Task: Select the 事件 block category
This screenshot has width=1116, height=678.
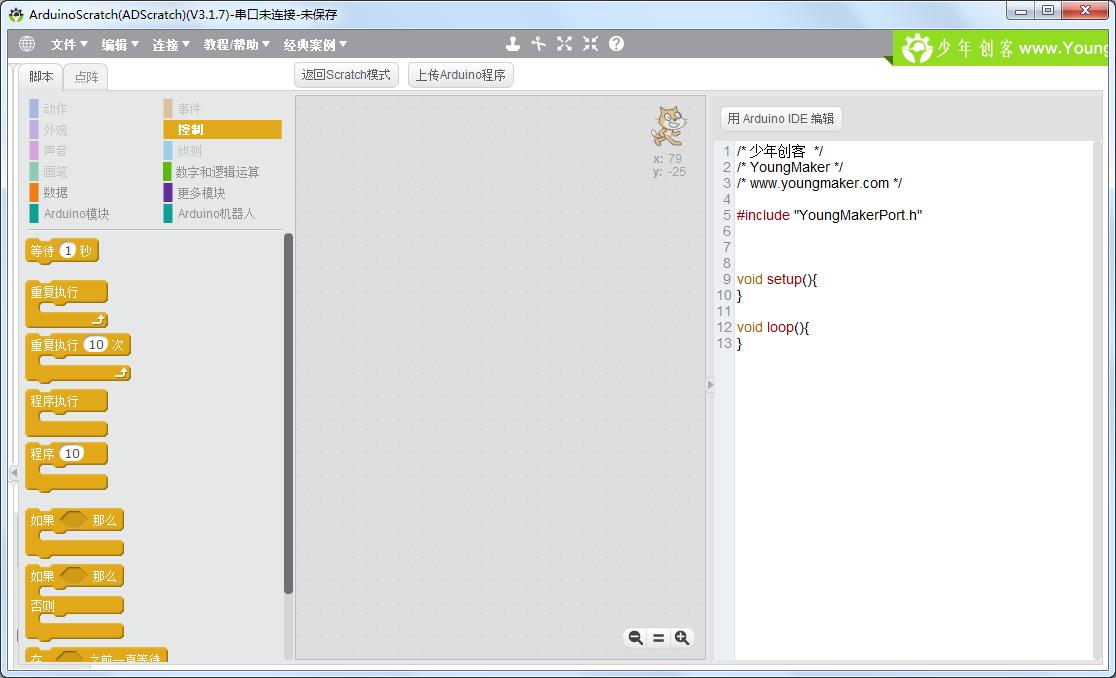Action: (183, 109)
